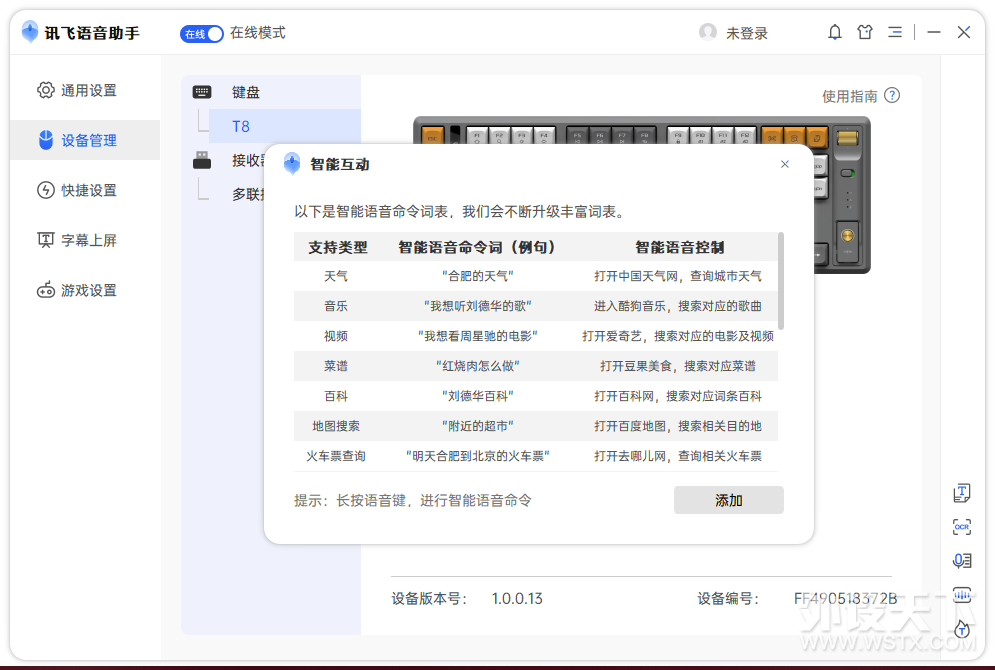Open 游戏设置 in the sidebar
The height and width of the screenshot is (670, 995).
(x=85, y=290)
